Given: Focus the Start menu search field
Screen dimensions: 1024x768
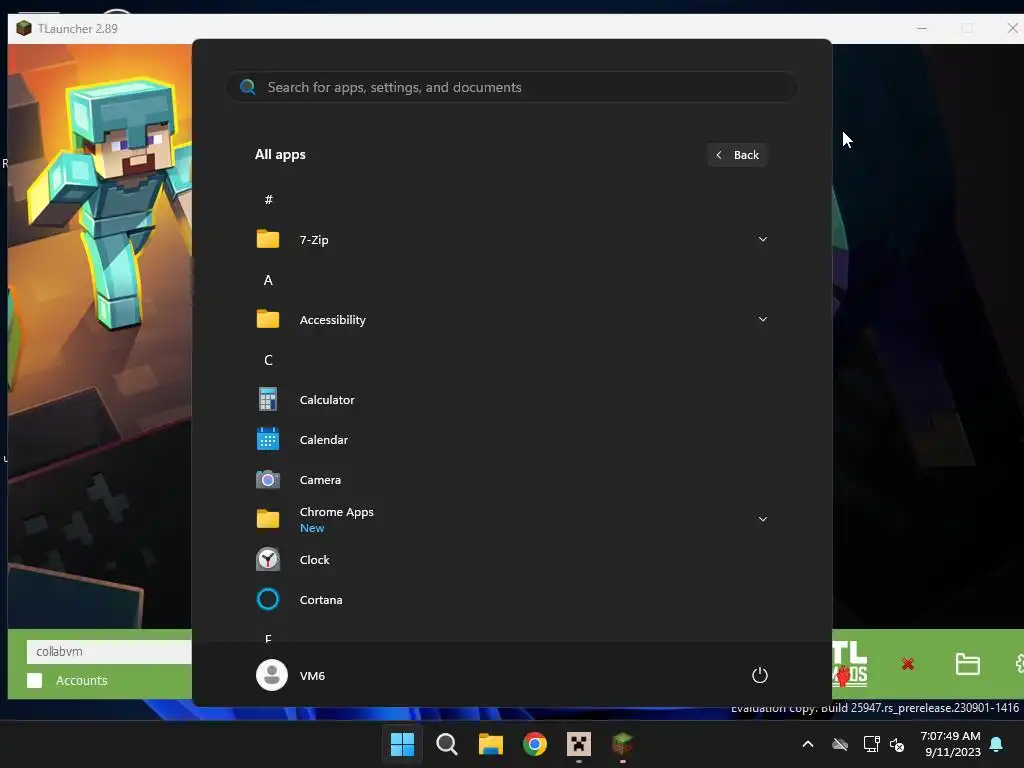Looking at the screenshot, I should (511, 87).
